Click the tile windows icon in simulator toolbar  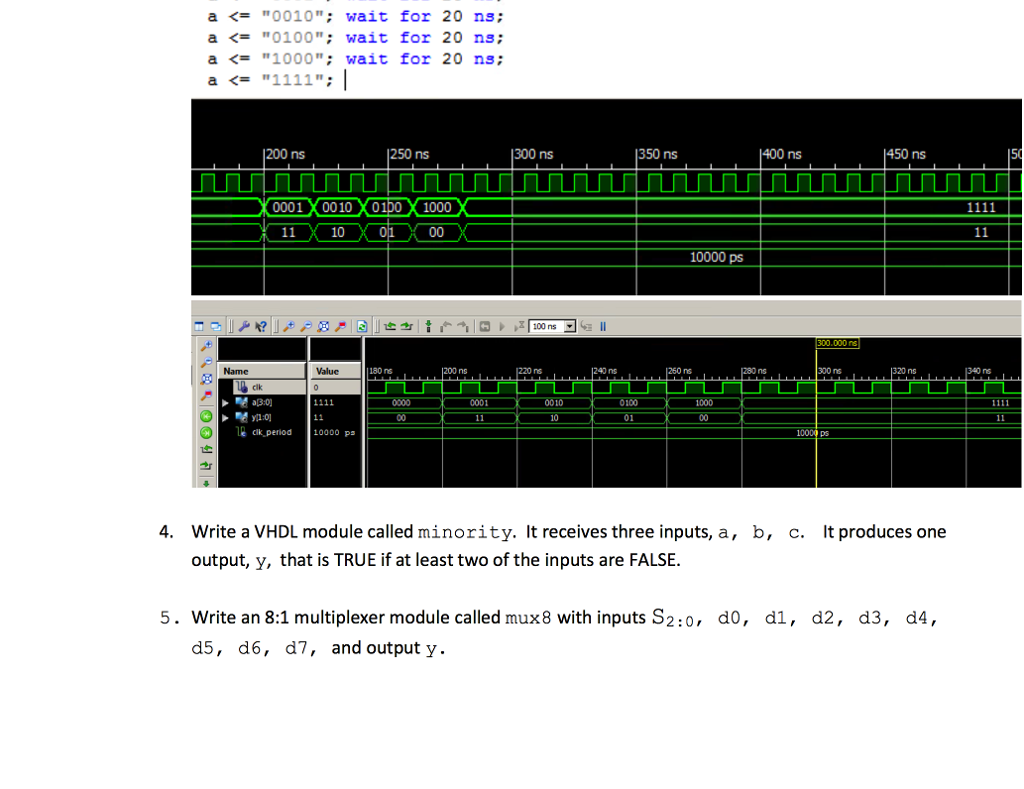(199, 326)
